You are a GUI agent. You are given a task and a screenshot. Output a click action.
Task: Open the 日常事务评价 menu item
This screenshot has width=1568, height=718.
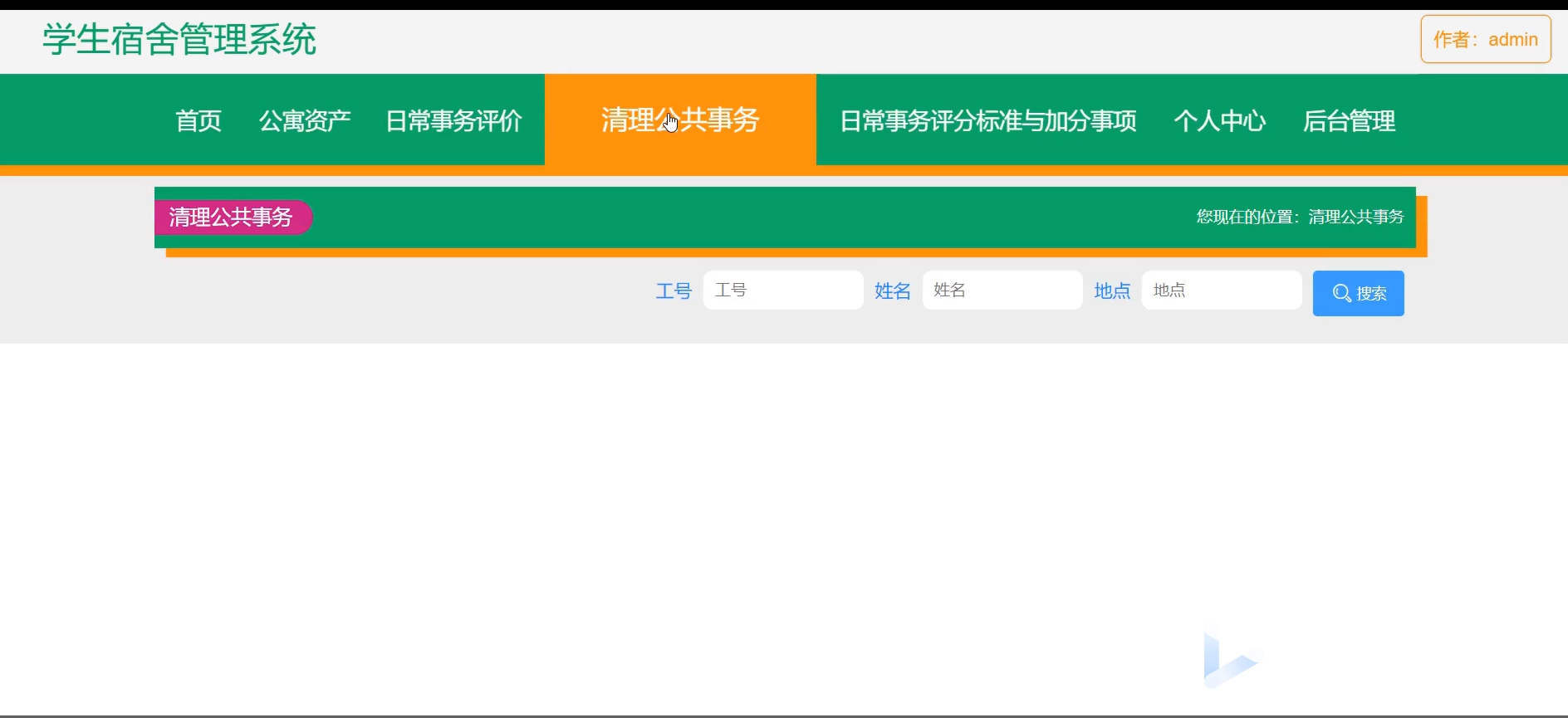[x=453, y=121]
